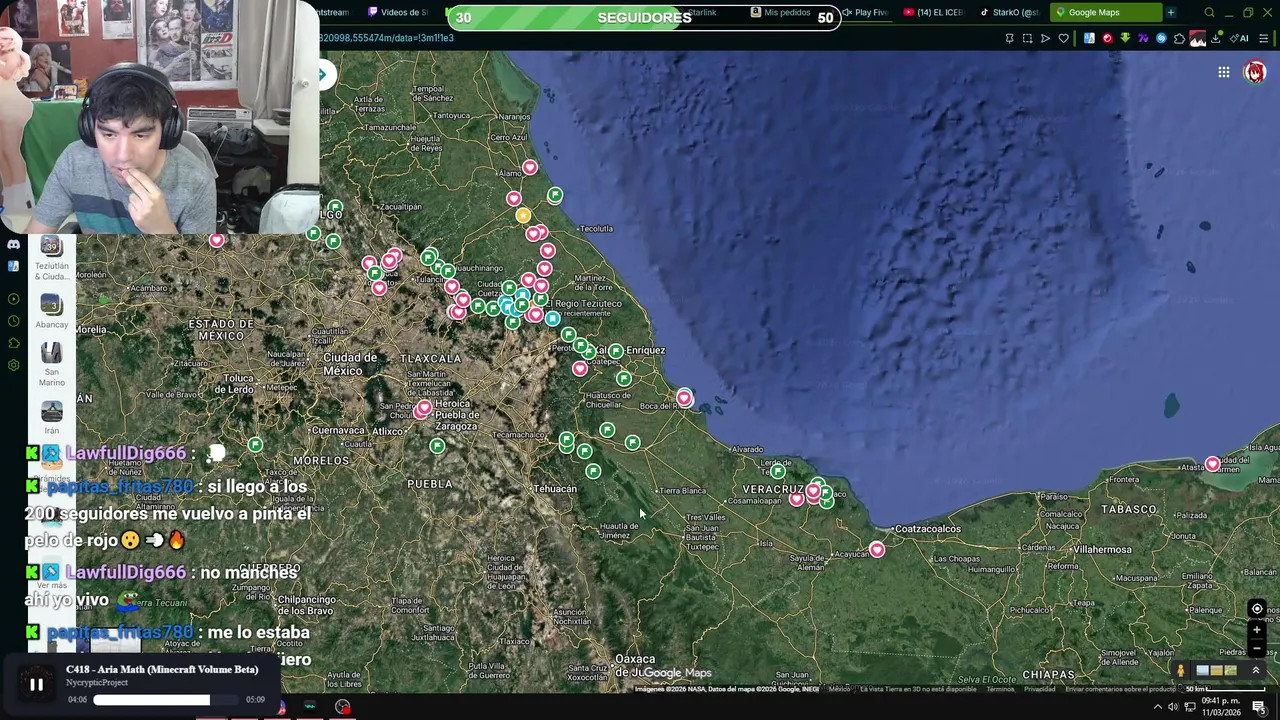
Task: Open the taskbar clock and date
Action: (x=1222, y=707)
